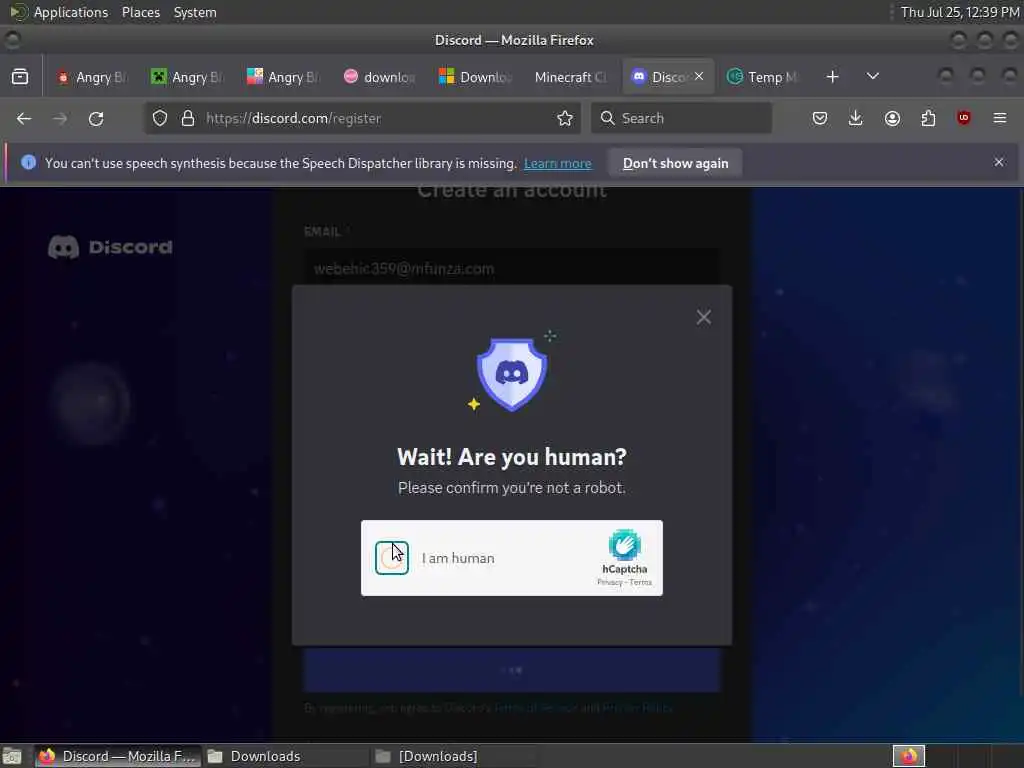The height and width of the screenshot is (768, 1024).
Task: Switch to first Angry Birds tab
Action: 93,77
